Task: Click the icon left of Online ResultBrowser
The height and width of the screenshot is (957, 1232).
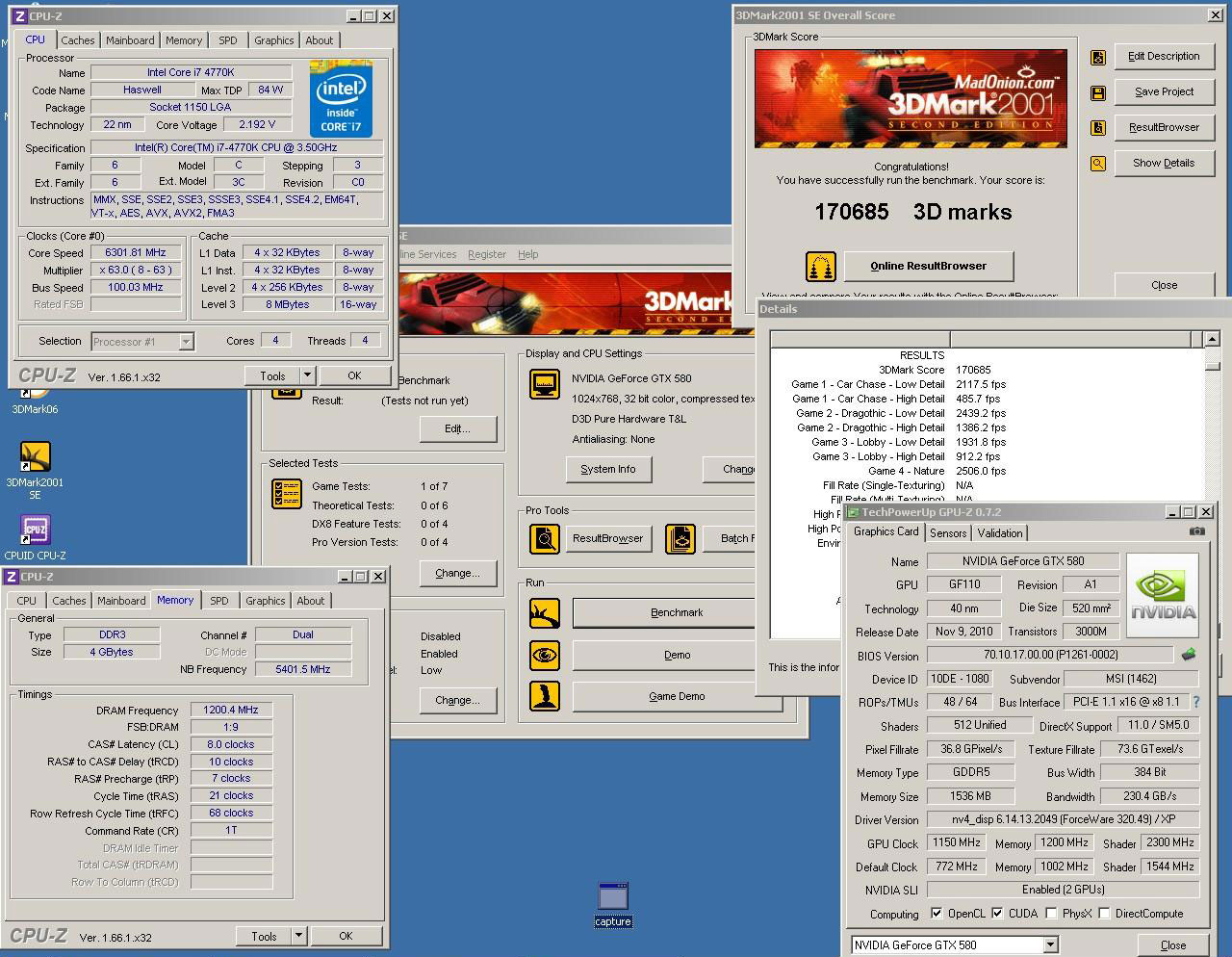Action: 821,266
